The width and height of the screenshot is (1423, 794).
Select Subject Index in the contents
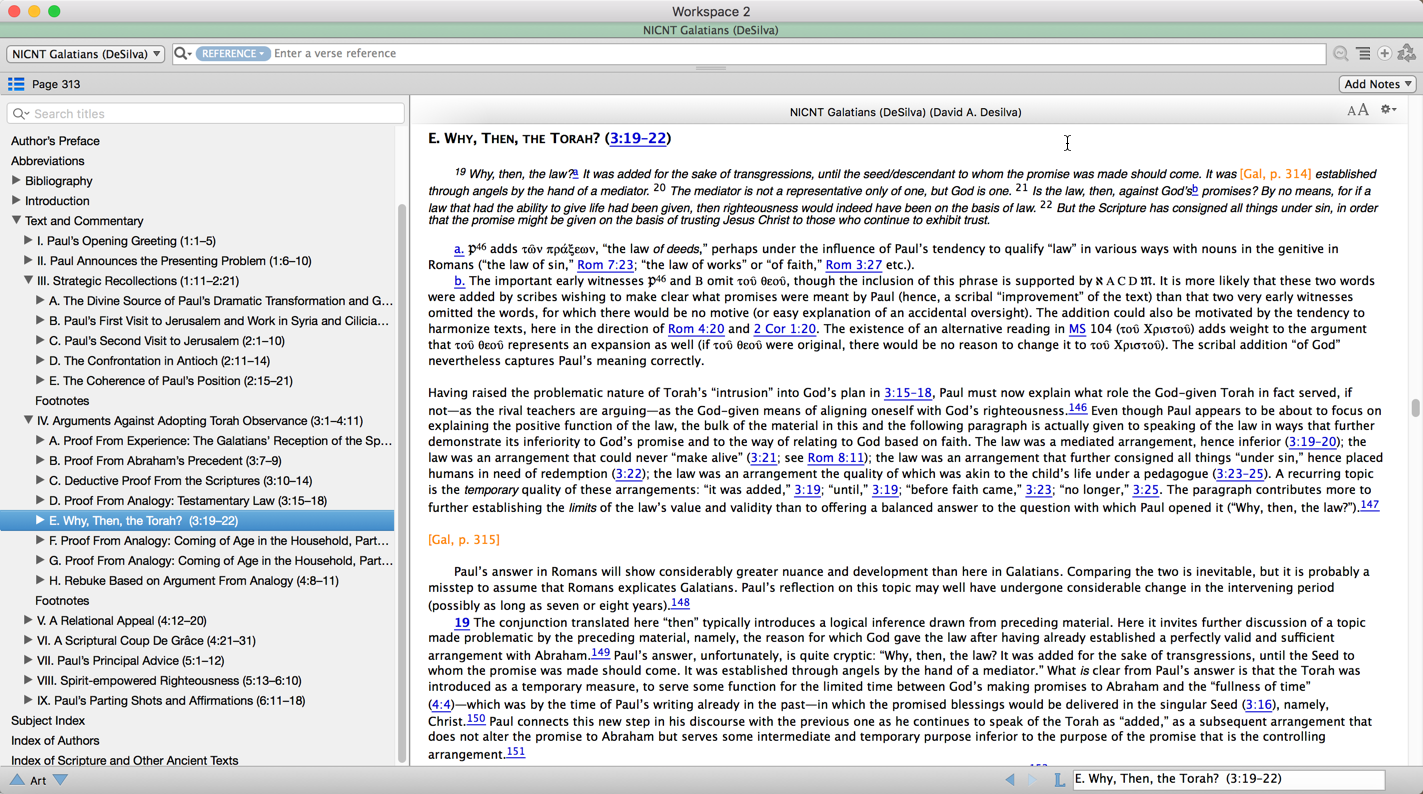(x=47, y=721)
